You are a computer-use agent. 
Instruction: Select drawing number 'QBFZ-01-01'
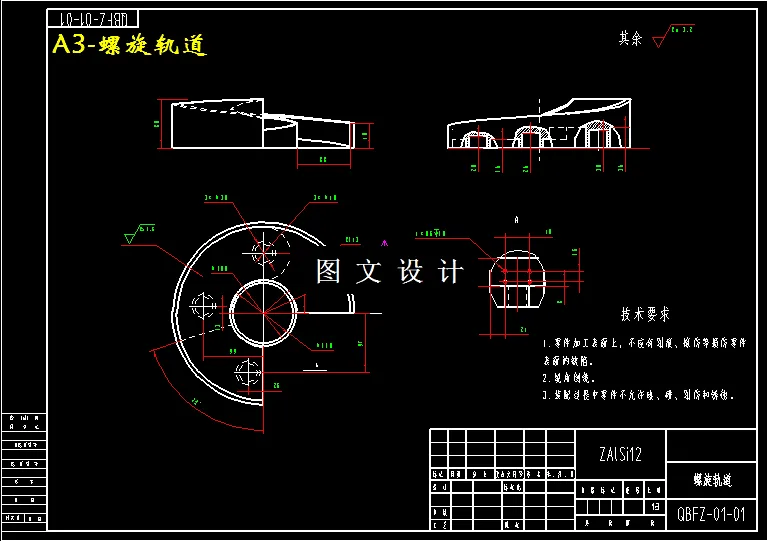[711, 515]
